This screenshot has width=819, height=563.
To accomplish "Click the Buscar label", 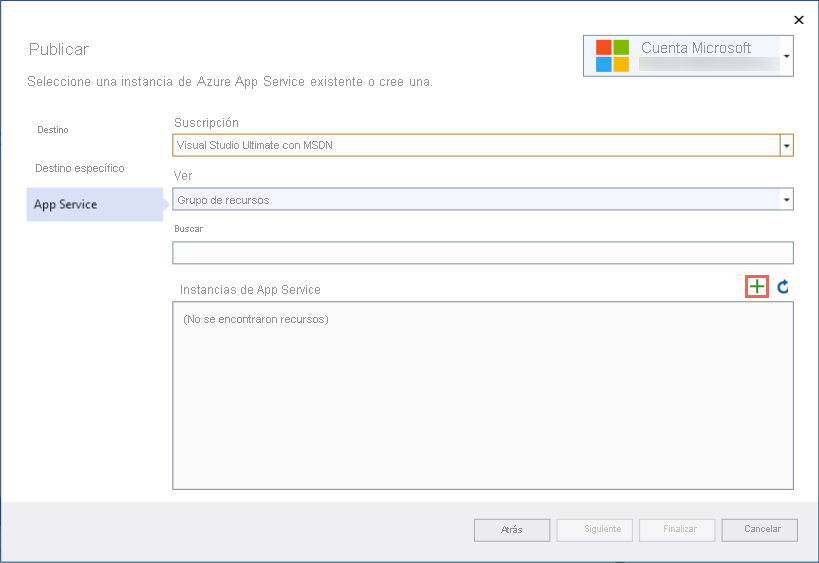I will (x=189, y=229).
